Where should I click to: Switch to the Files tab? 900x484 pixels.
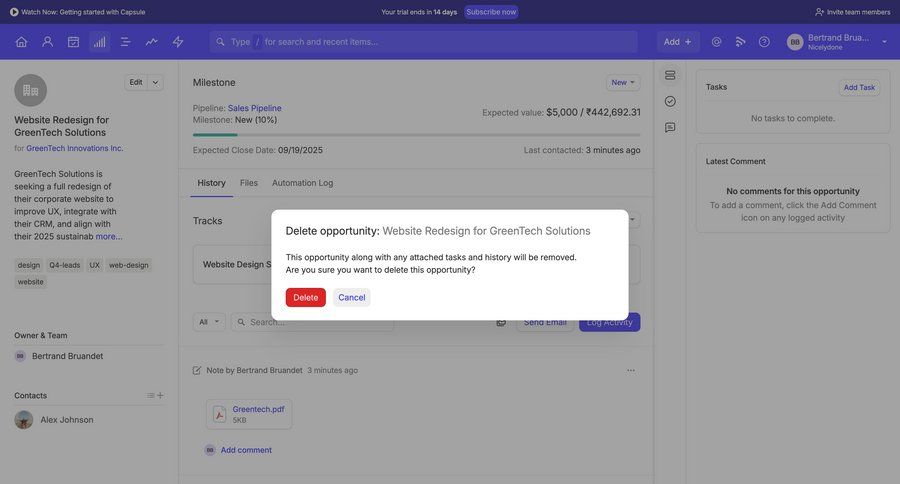click(x=249, y=183)
